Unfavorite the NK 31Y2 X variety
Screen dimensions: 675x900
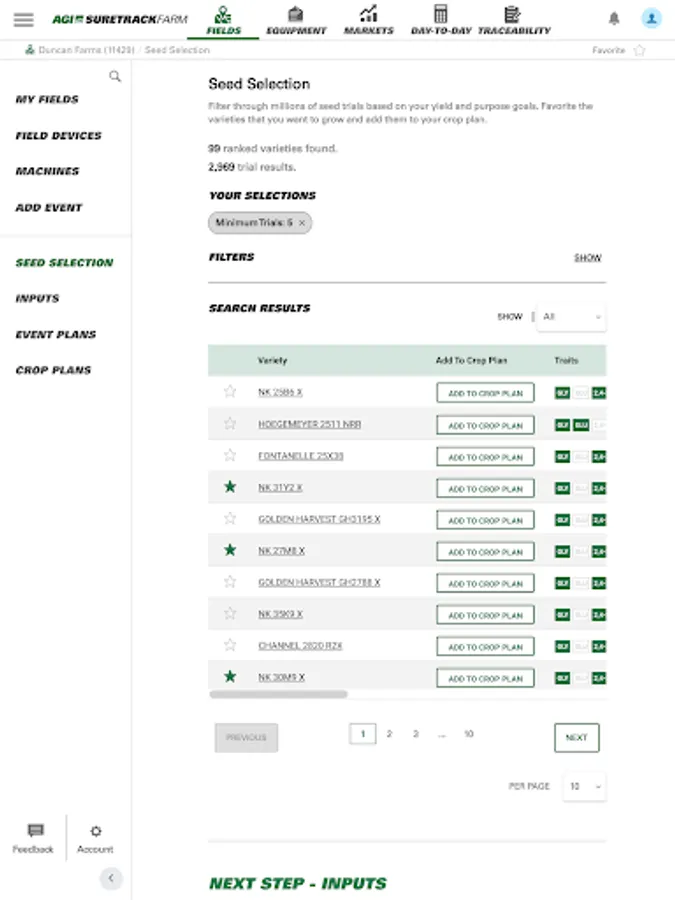click(230, 487)
